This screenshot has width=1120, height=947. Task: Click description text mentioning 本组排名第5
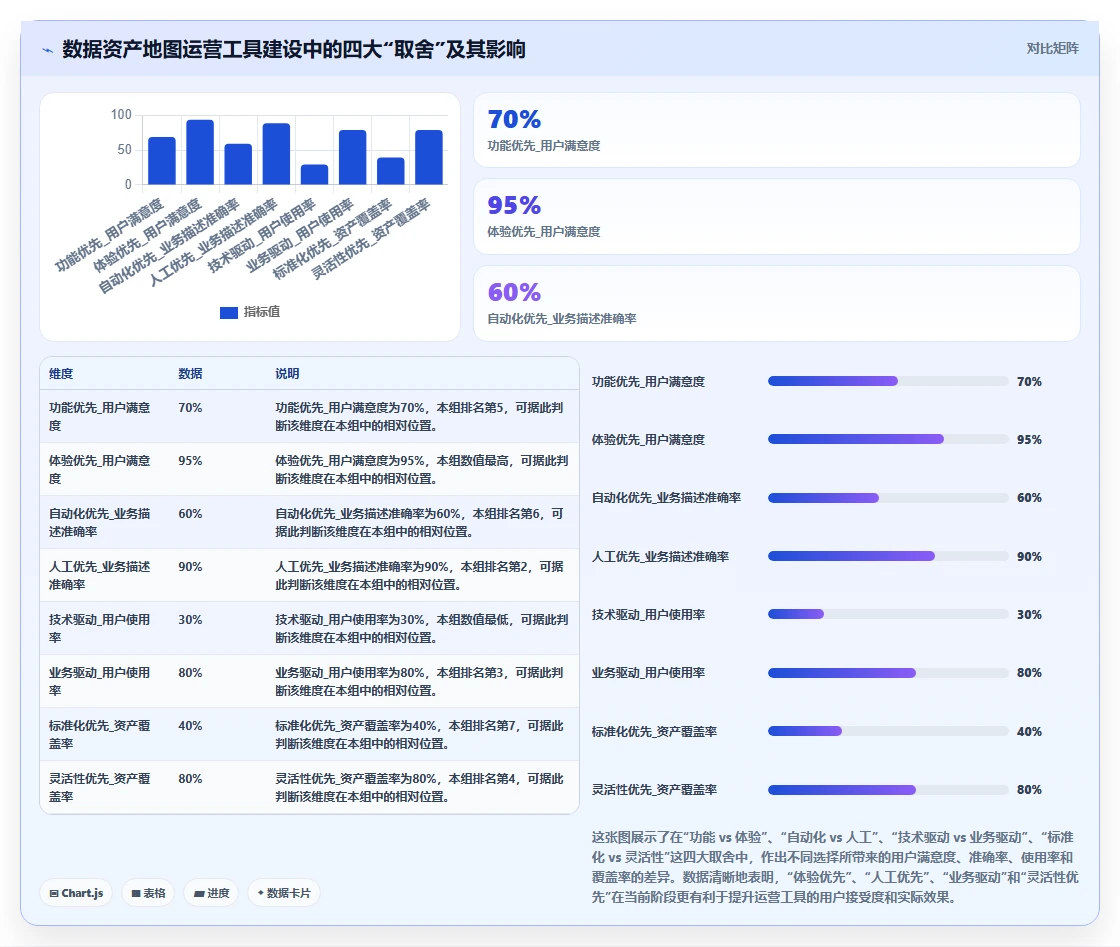(x=420, y=416)
